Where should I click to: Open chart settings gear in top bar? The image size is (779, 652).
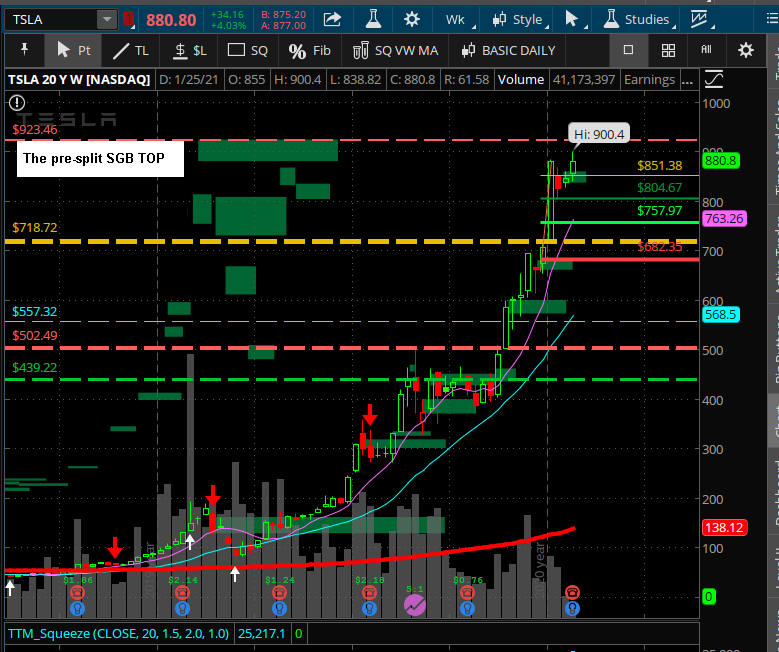tap(411, 19)
